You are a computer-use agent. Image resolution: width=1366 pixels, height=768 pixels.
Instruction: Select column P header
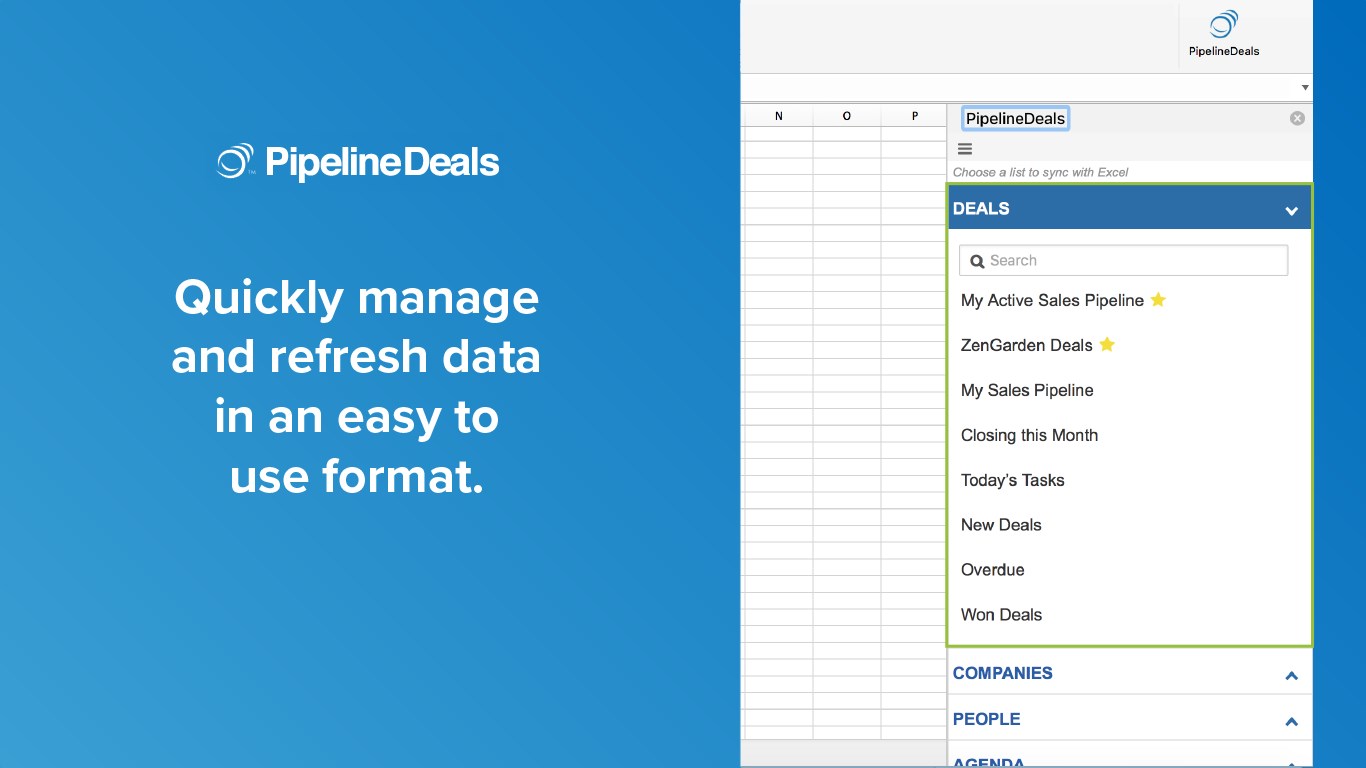[914, 116]
